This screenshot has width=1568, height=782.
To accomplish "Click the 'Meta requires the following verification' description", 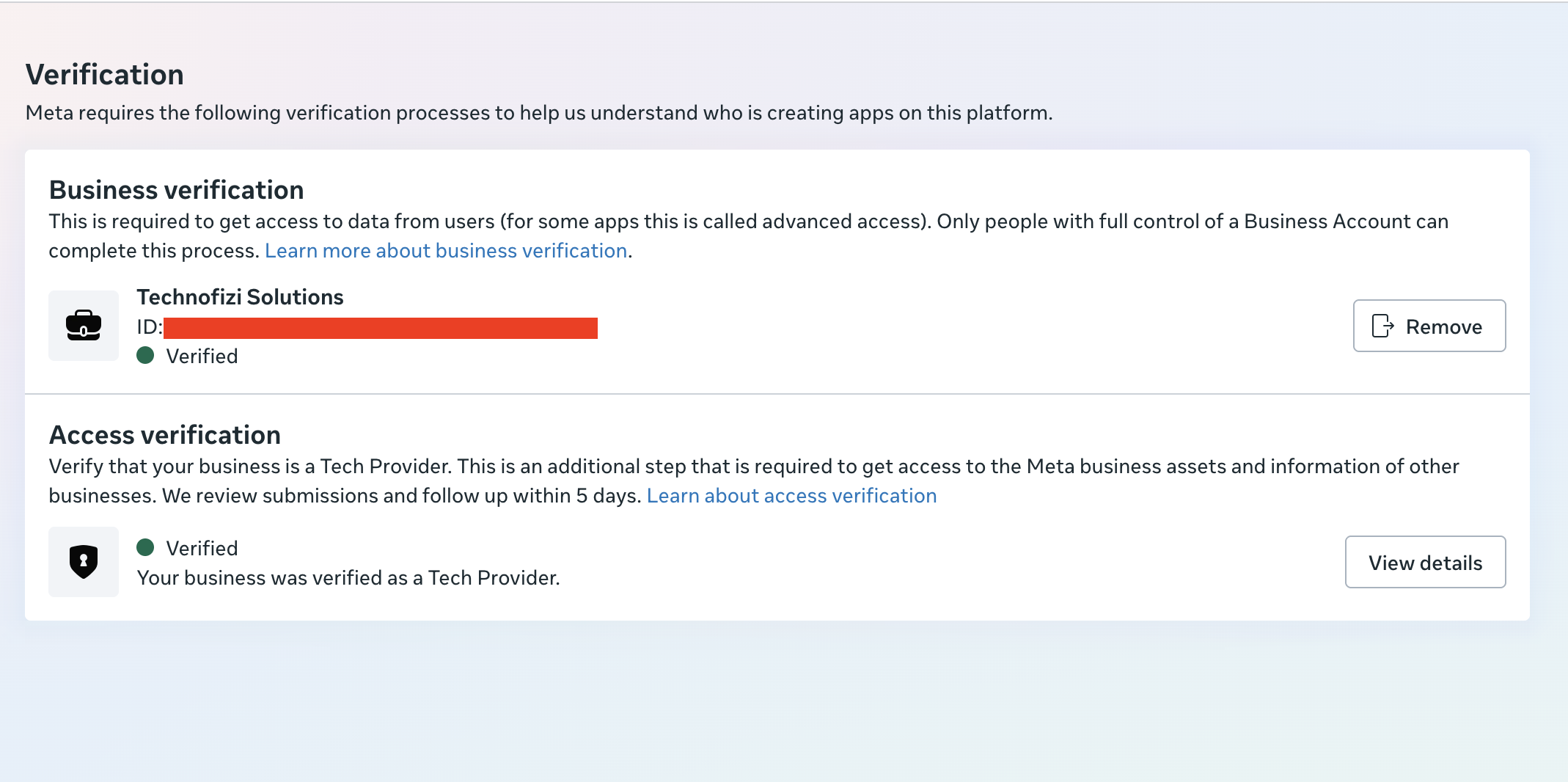I will point(539,113).
